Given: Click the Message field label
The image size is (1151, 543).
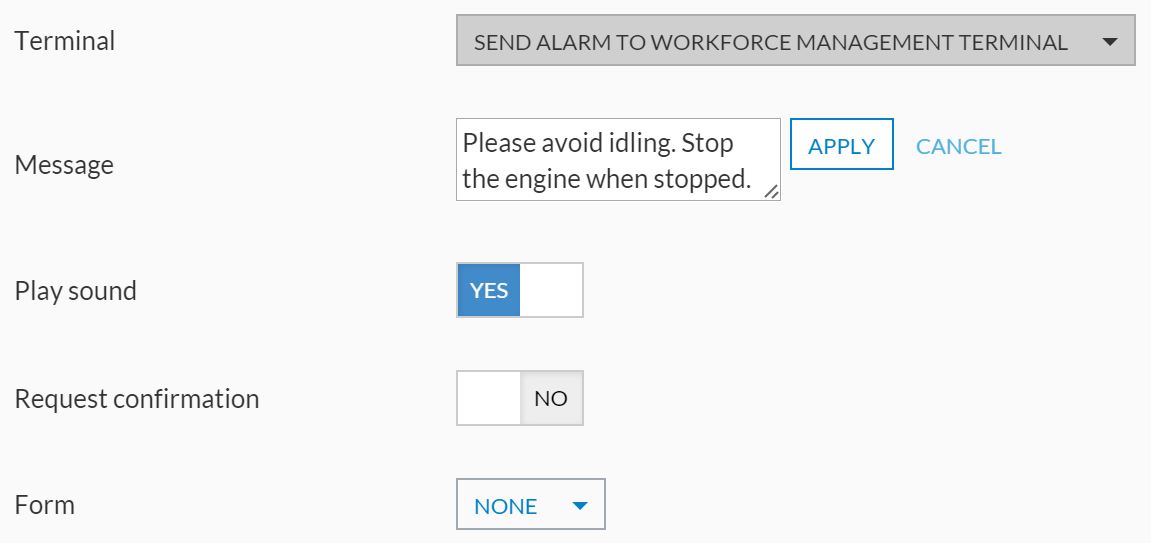Looking at the screenshot, I should [x=64, y=164].
